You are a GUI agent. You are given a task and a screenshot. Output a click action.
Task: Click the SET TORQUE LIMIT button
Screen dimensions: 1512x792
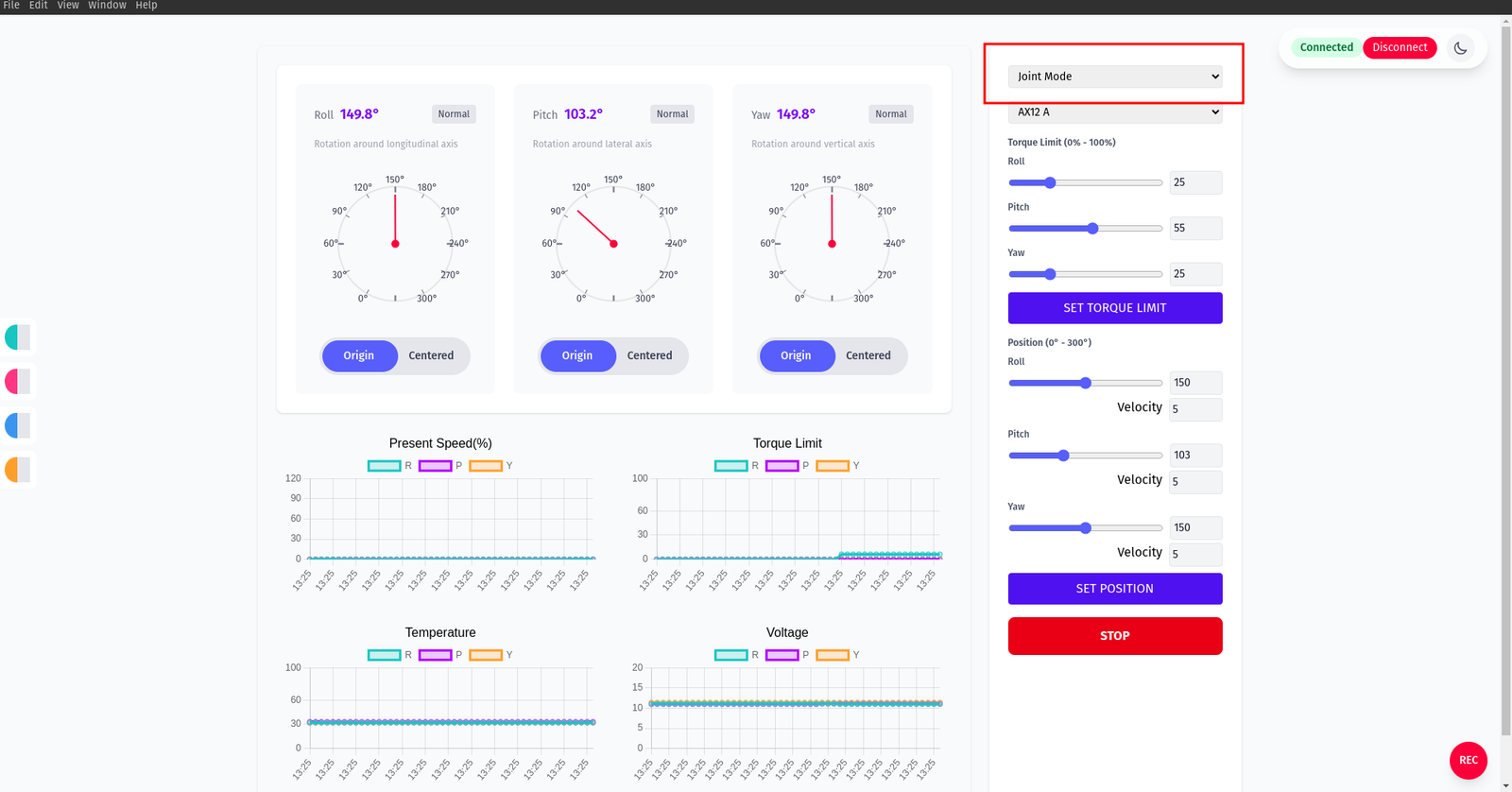click(1115, 308)
